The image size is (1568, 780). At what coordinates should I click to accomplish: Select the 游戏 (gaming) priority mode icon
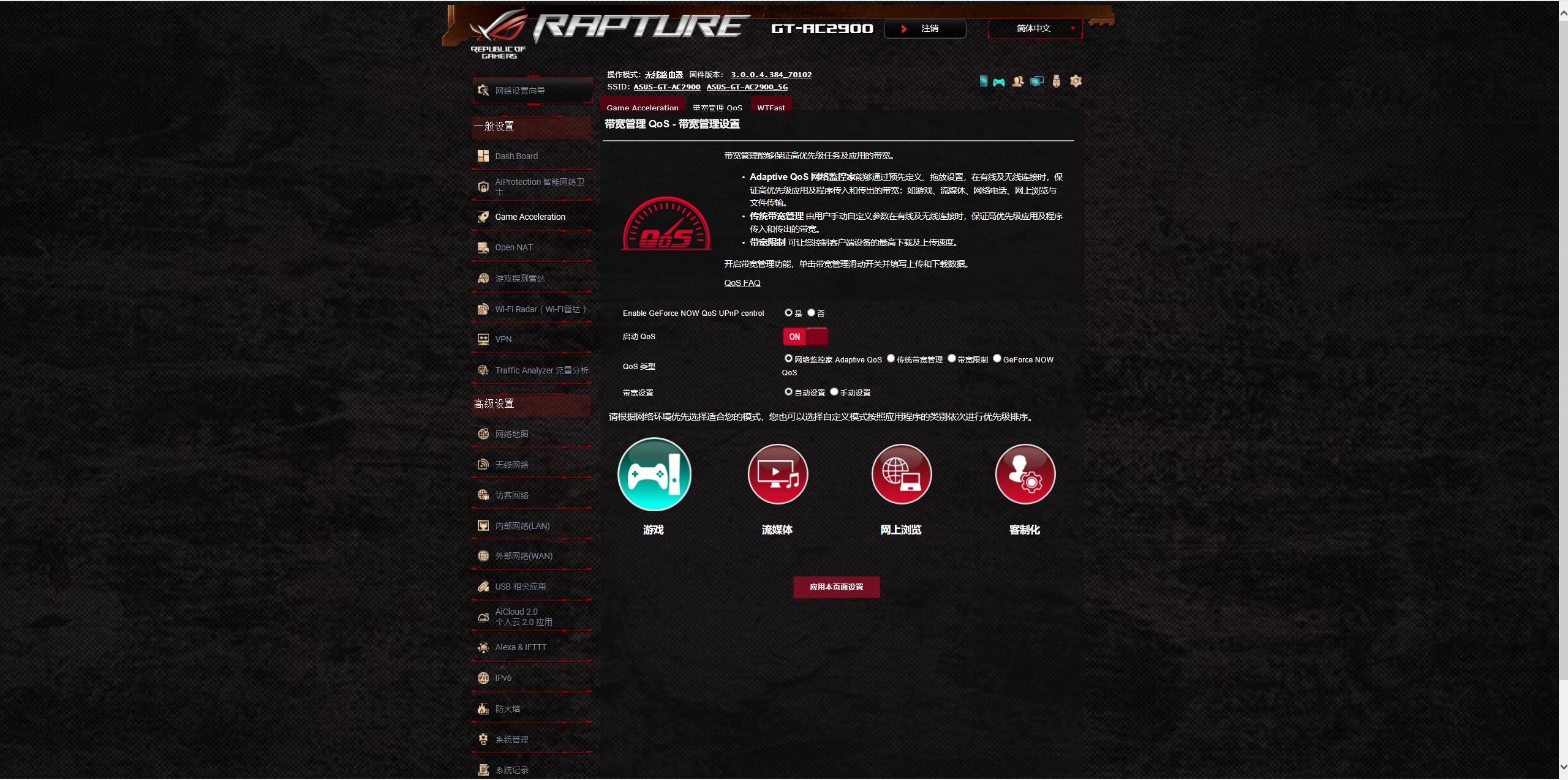point(654,474)
